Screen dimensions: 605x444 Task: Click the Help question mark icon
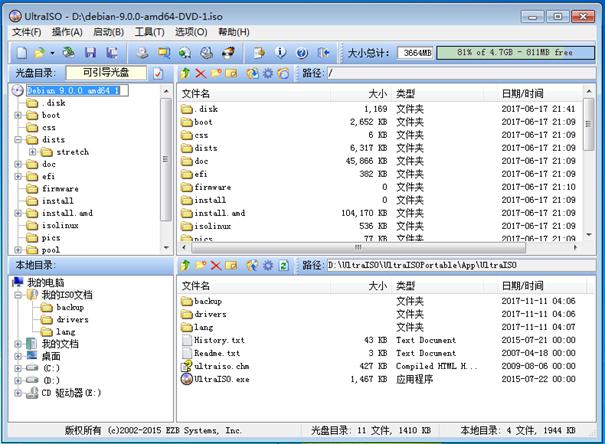[302, 53]
